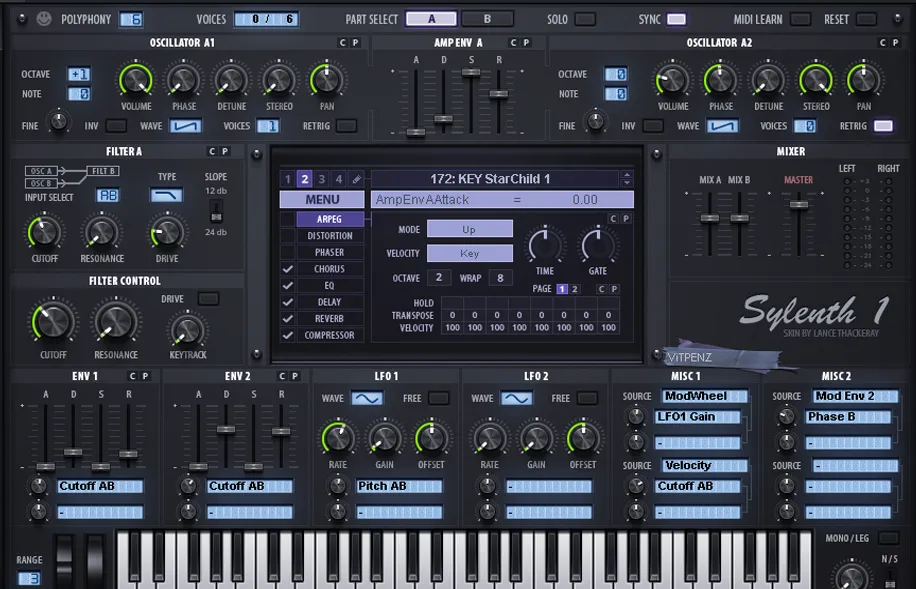
Task: Click Filter Control Keytrack knob
Action: (188, 330)
